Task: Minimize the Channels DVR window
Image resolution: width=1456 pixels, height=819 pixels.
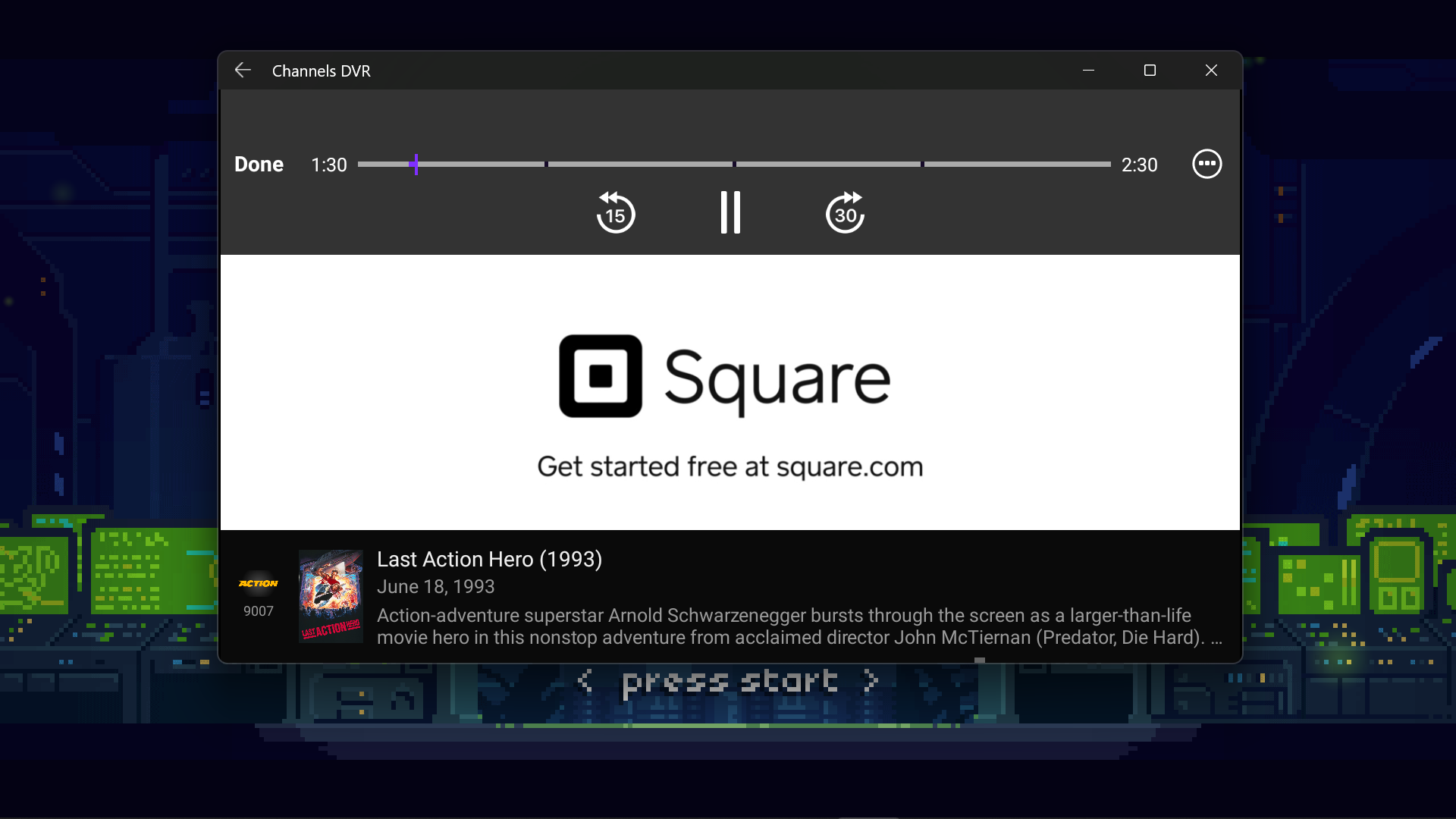Action: (1088, 71)
